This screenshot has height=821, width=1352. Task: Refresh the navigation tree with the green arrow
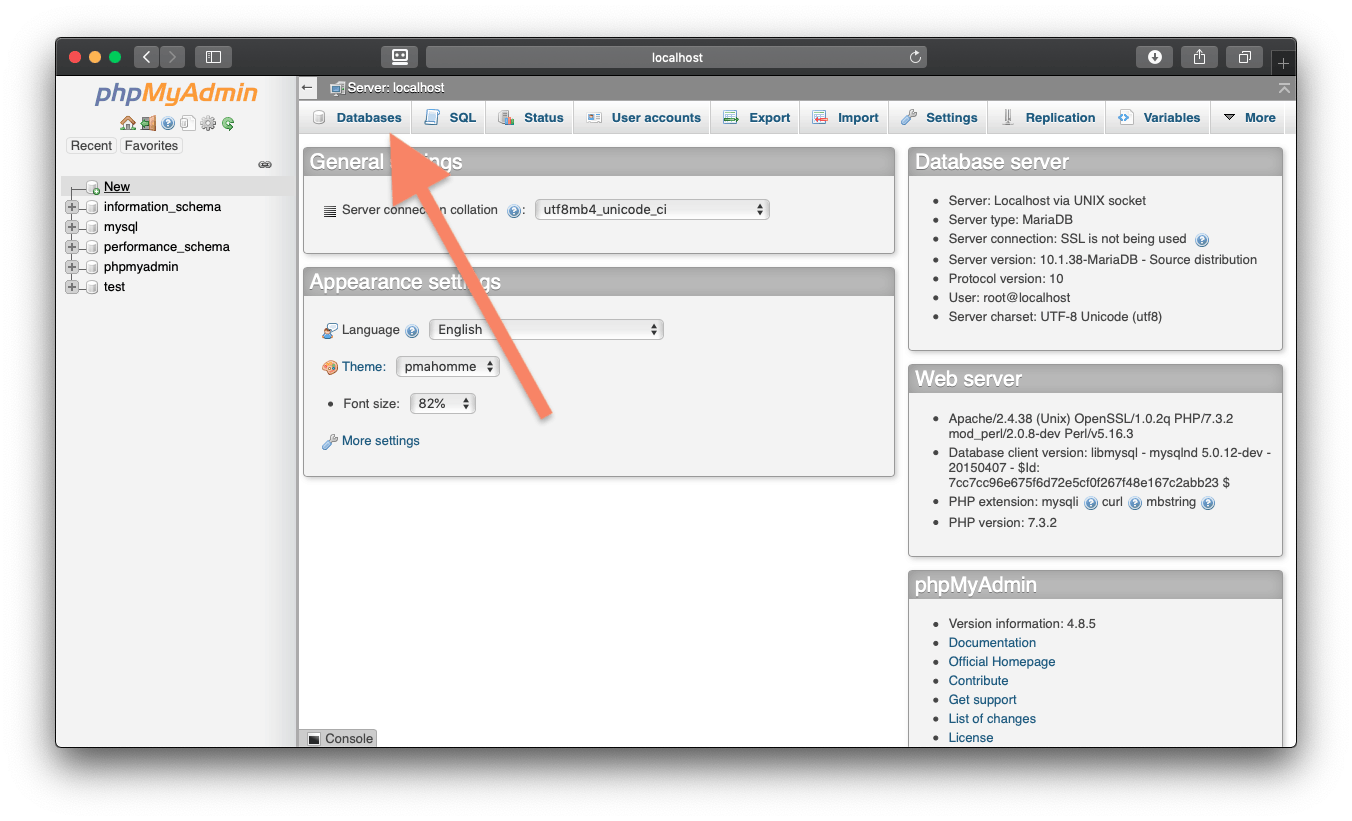227,123
